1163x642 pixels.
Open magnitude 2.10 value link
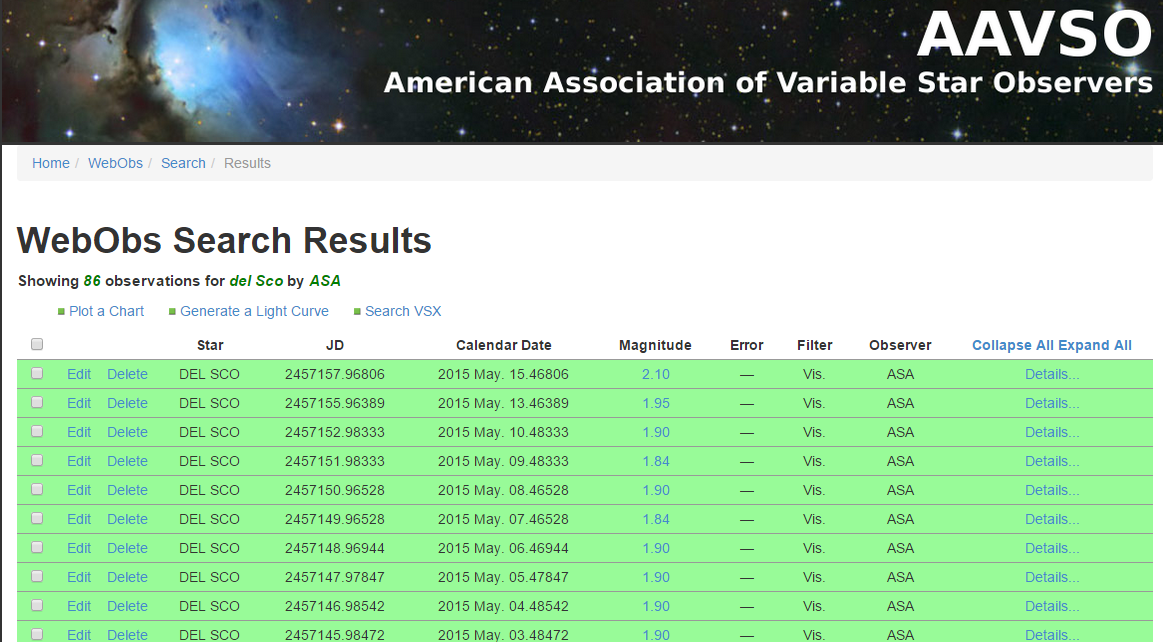[x=656, y=374]
